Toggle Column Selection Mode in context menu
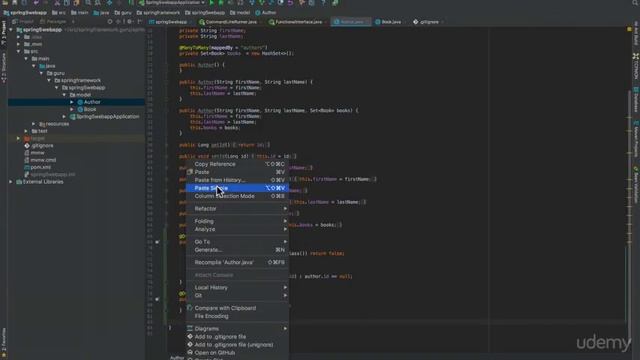 (x=237, y=196)
